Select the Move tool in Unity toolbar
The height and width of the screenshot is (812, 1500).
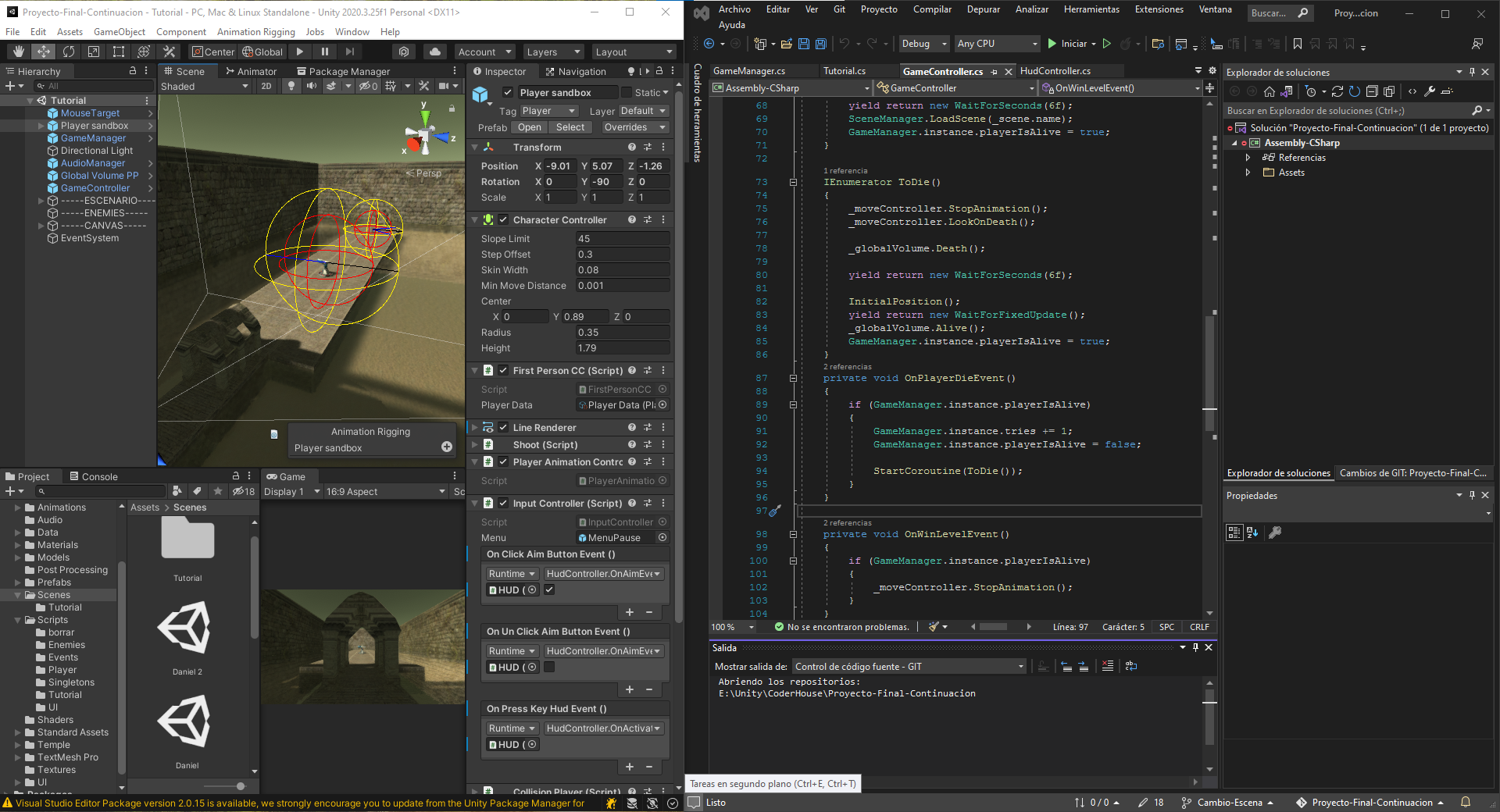[44, 52]
